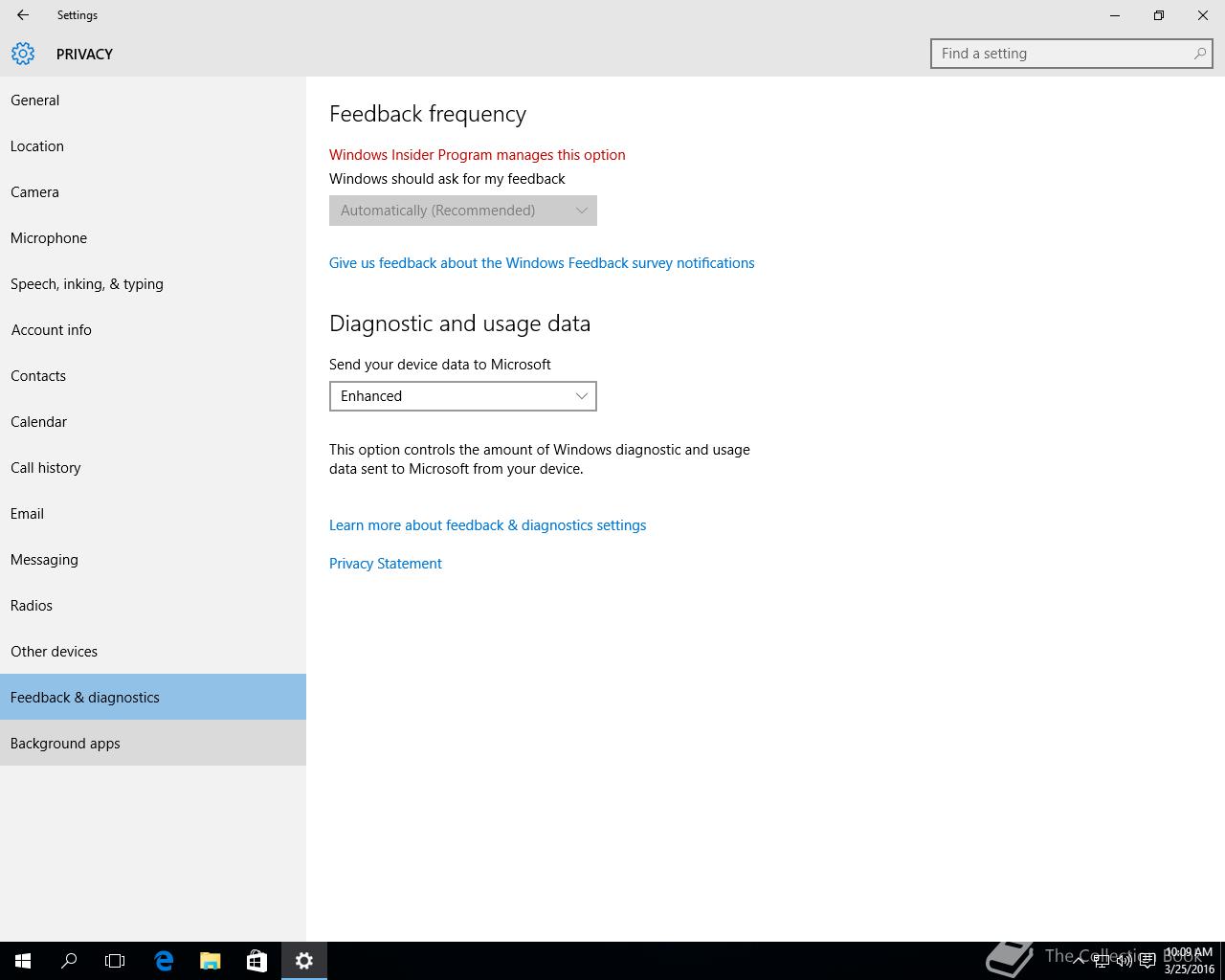Open taskbar Search magnifier
The width and height of the screenshot is (1225, 980).
pyautogui.click(x=69, y=961)
